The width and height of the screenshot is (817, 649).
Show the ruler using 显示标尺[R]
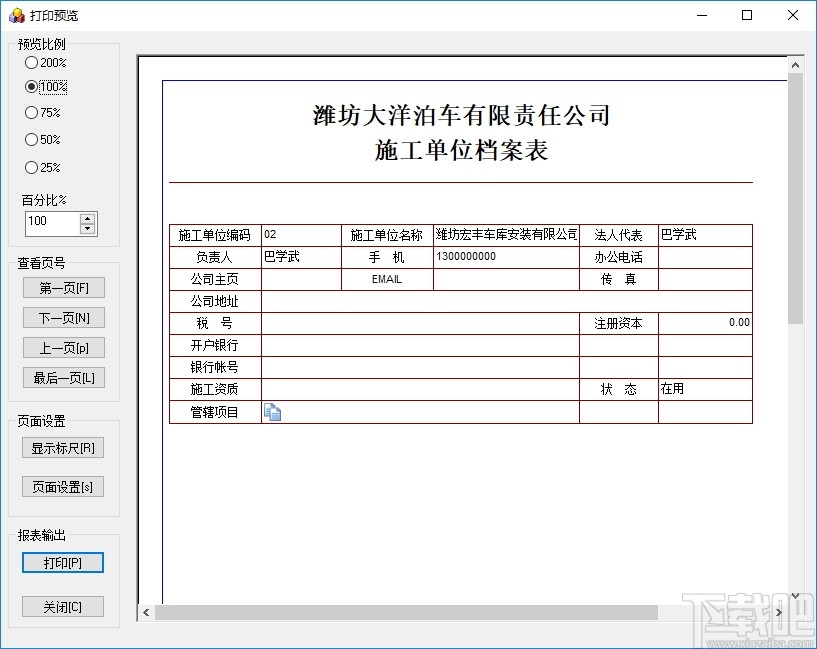62,448
